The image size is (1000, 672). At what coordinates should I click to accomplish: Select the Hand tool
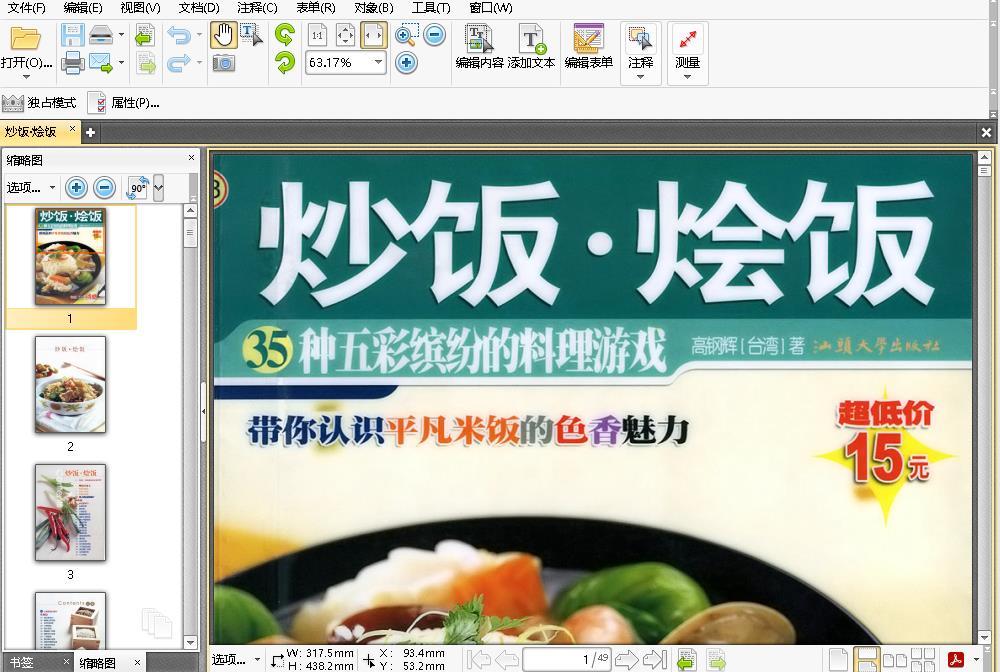[x=223, y=35]
